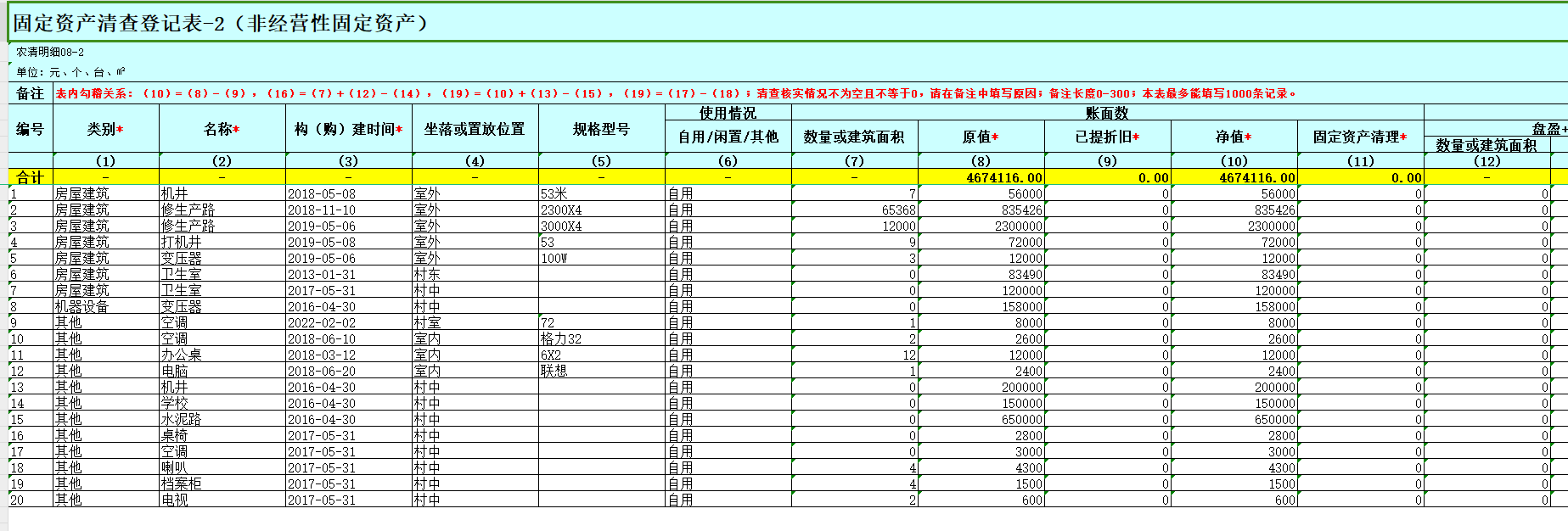Select name cell 桌椅 in row 16

(x=222, y=435)
